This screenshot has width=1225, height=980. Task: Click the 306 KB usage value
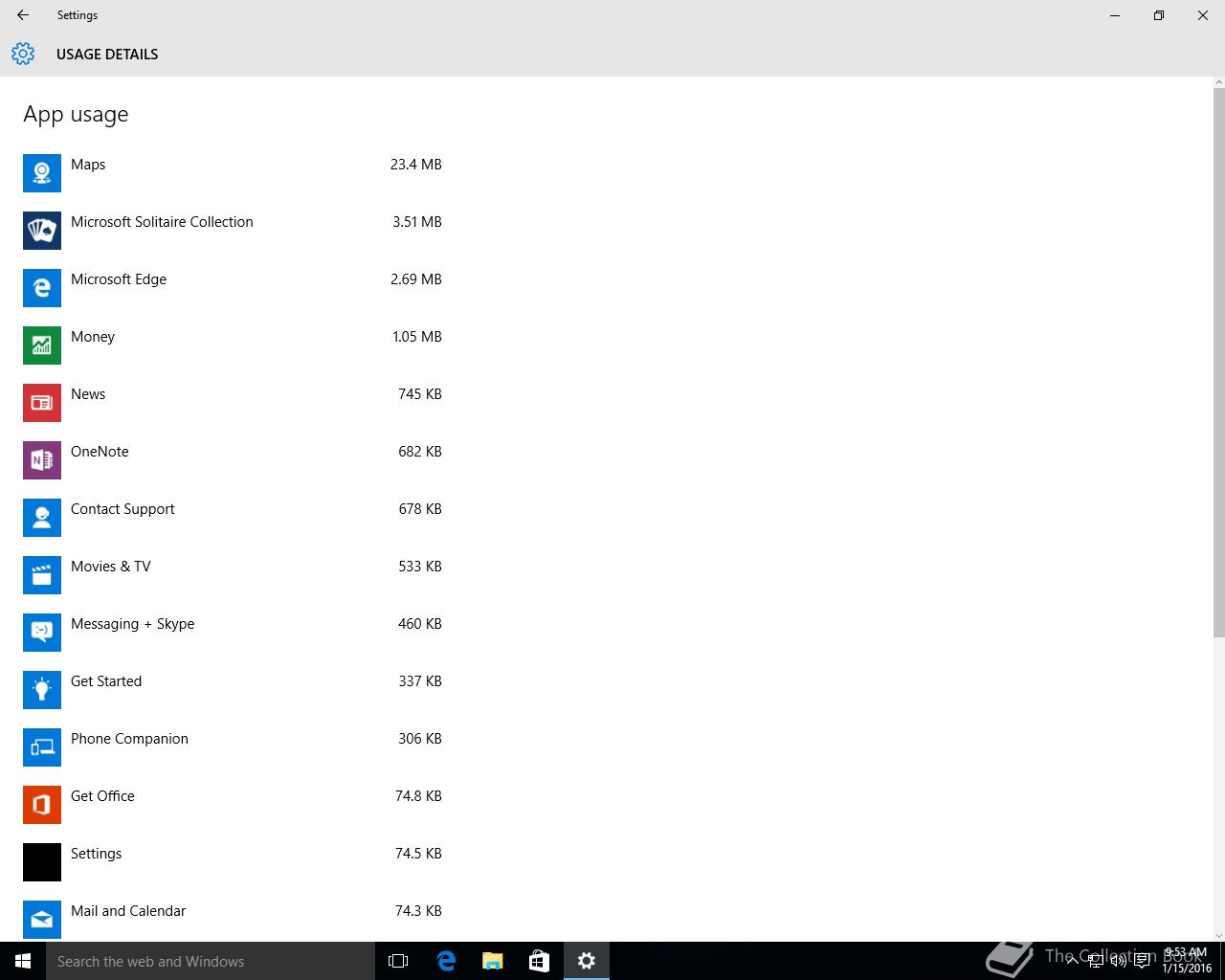point(420,739)
